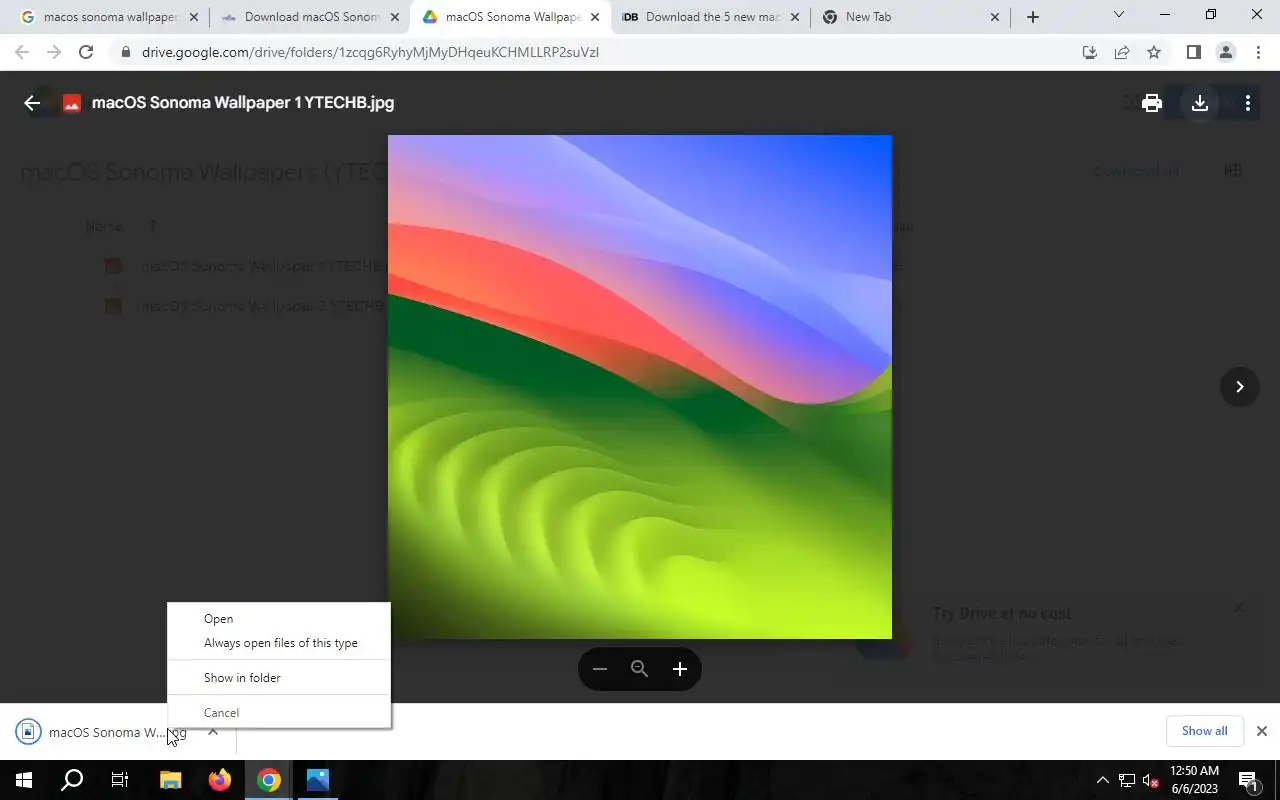The image size is (1280, 800).
Task: Open the Chrome profile menu
Action: pyautogui.click(x=1226, y=52)
